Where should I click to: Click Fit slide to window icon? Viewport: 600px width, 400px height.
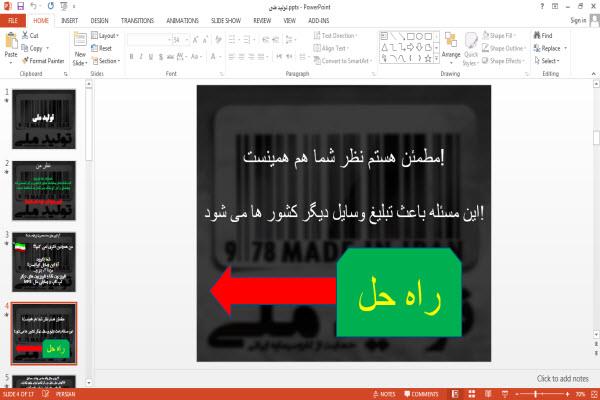coord(594,394)
